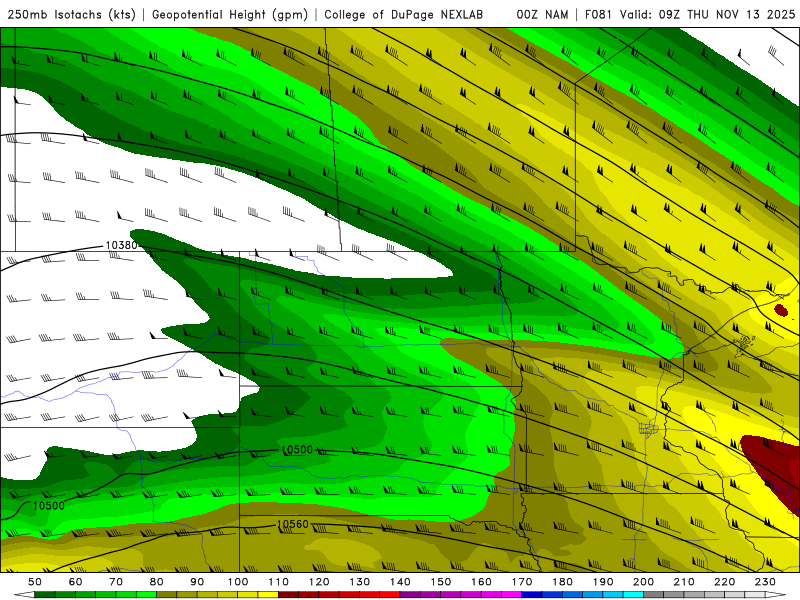
Task: Select the darkest green swatch at scale start
Action: pyautogui.click(x=45, y=595)
